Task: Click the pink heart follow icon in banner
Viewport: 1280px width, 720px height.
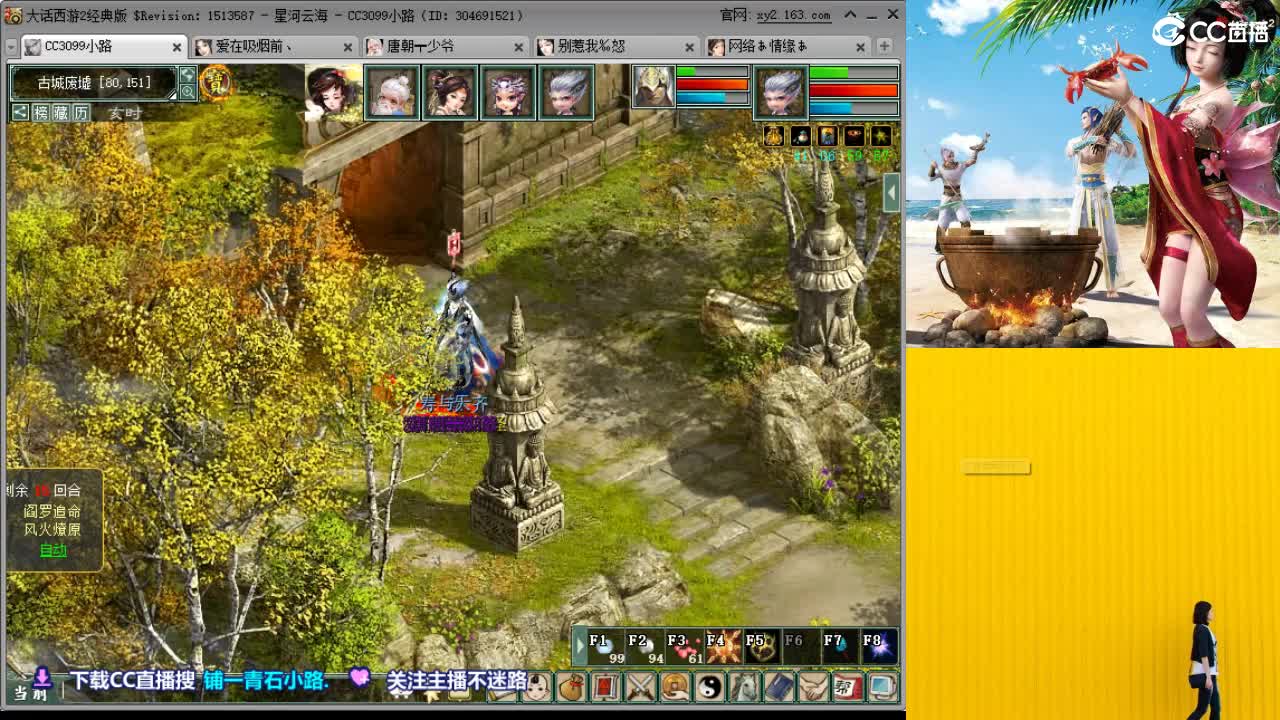Action: click(x=360, y=679)
